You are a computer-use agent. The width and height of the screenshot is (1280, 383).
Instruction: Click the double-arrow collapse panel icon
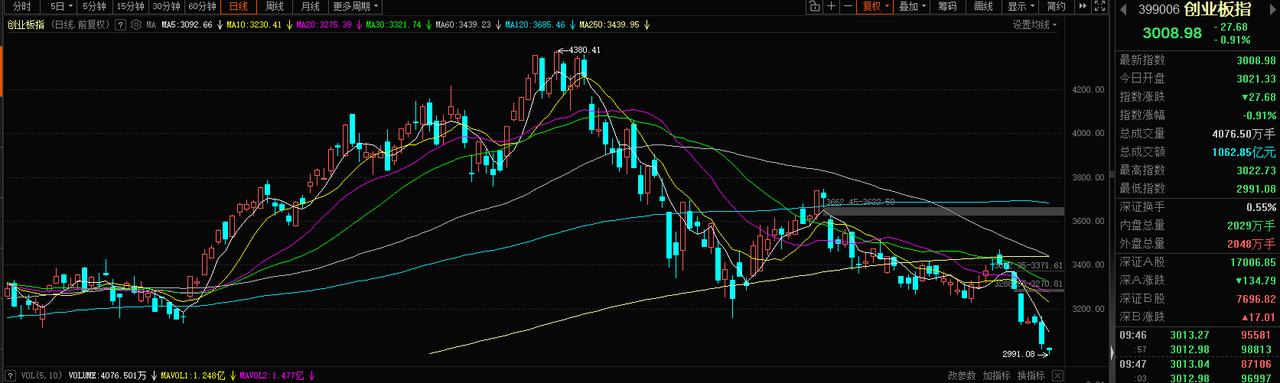pyautogui.click(x=1083, y=6)
